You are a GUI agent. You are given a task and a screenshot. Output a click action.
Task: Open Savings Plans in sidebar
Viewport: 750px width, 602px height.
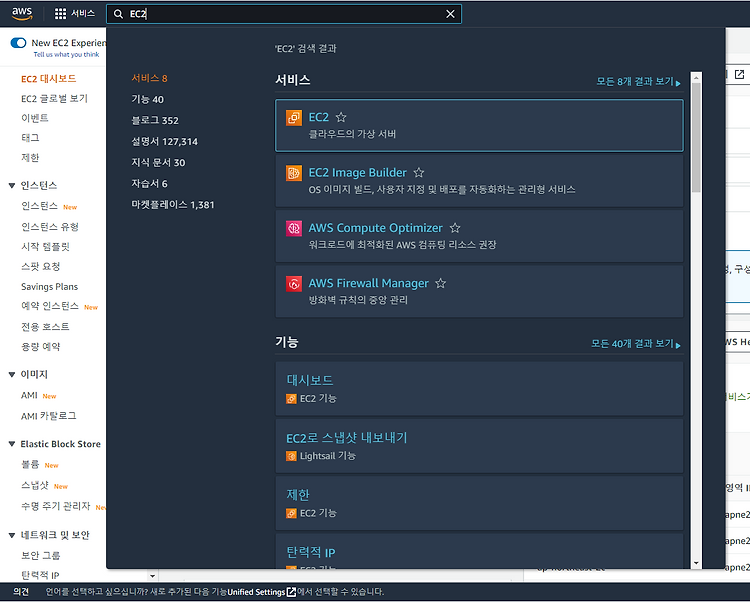point(49,286)
